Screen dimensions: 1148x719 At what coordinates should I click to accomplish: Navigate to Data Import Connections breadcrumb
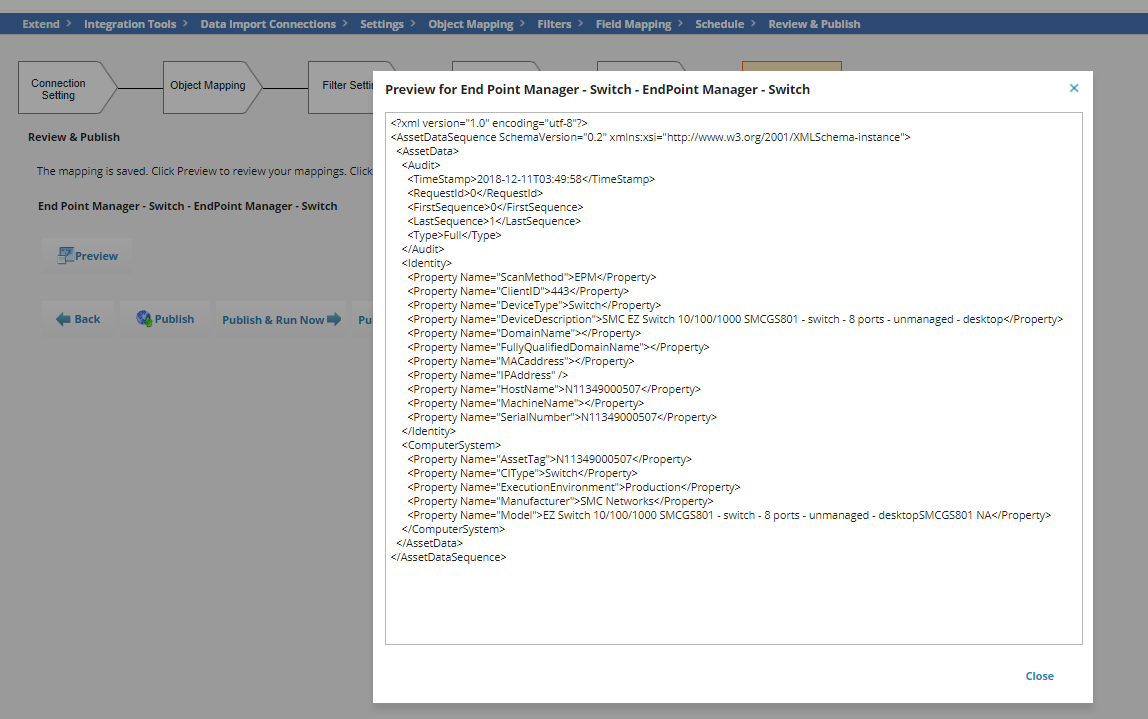pos(268,24)
